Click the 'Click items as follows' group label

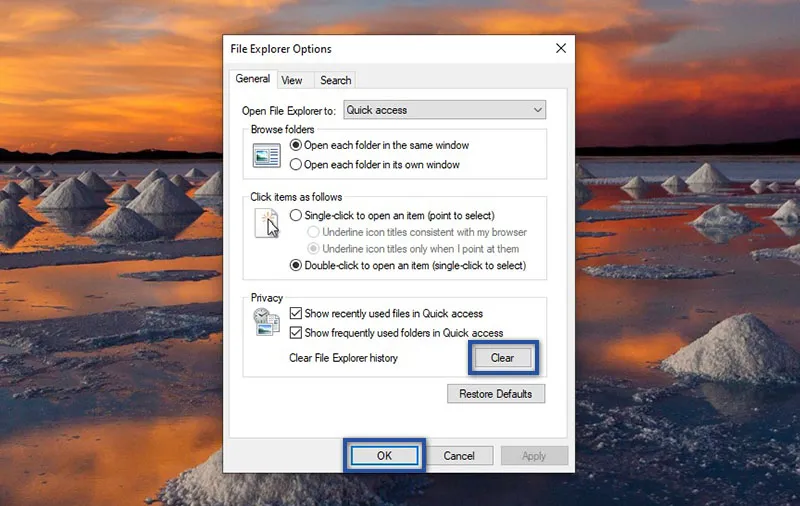pyautogui.click(x=296, y=197)
